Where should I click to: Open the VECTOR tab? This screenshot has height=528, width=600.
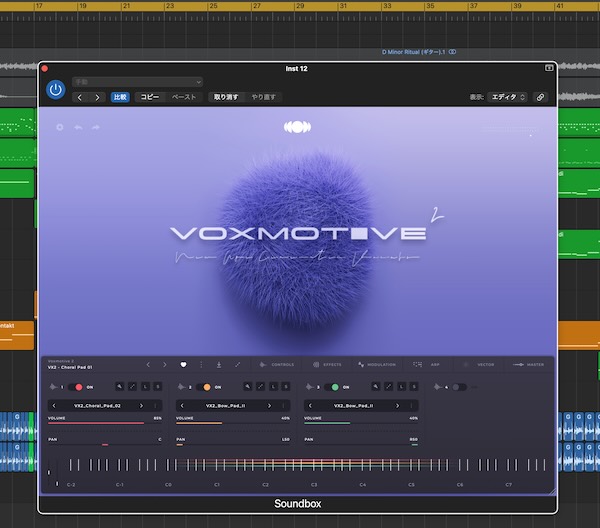[479, 365]
